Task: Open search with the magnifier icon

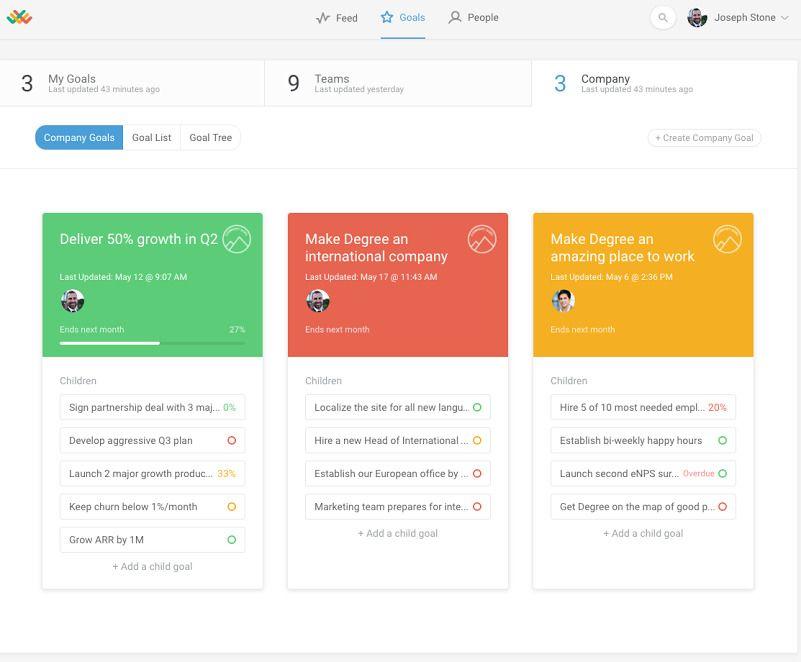Action: [x=663, y=17]
